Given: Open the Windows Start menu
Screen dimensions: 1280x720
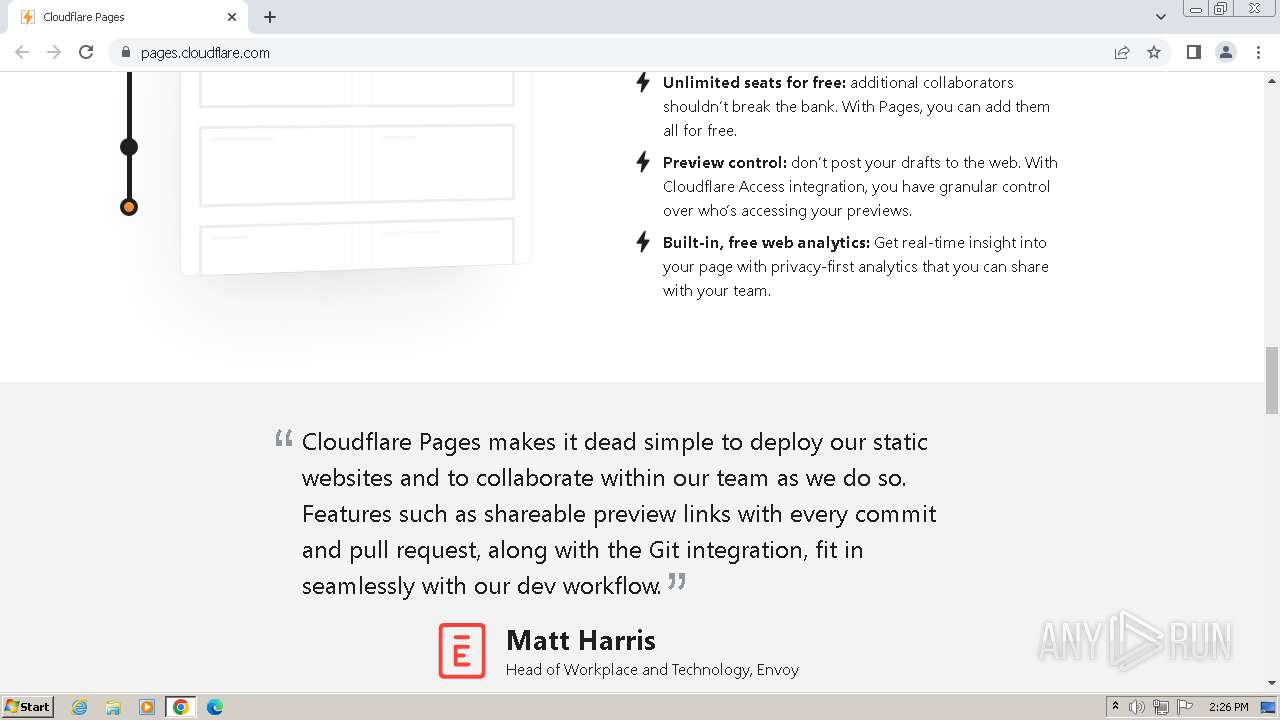Looking at the screenshot, I should tap(28, 707).
